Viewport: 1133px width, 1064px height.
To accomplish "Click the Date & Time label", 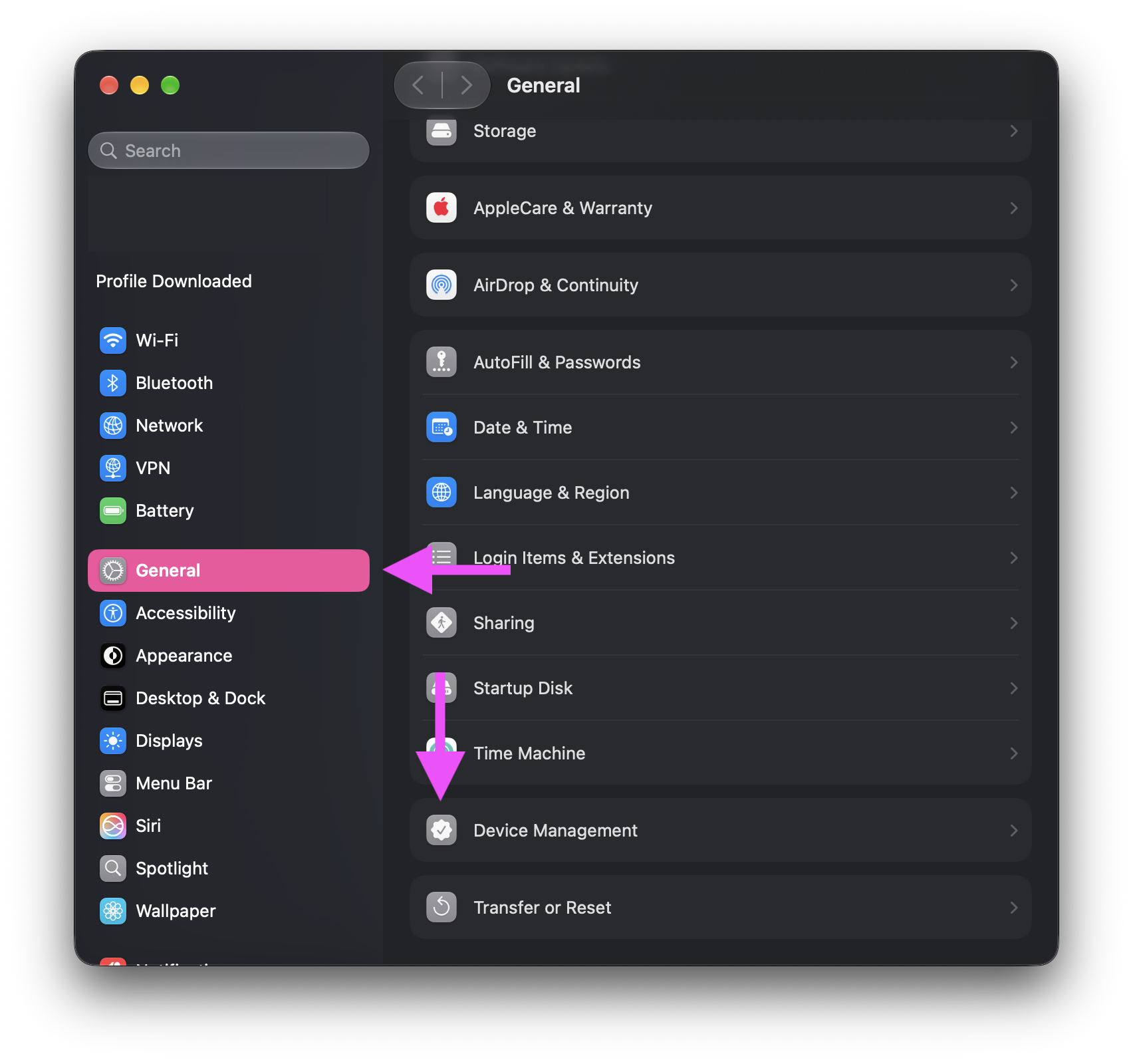I will point(523,428).
